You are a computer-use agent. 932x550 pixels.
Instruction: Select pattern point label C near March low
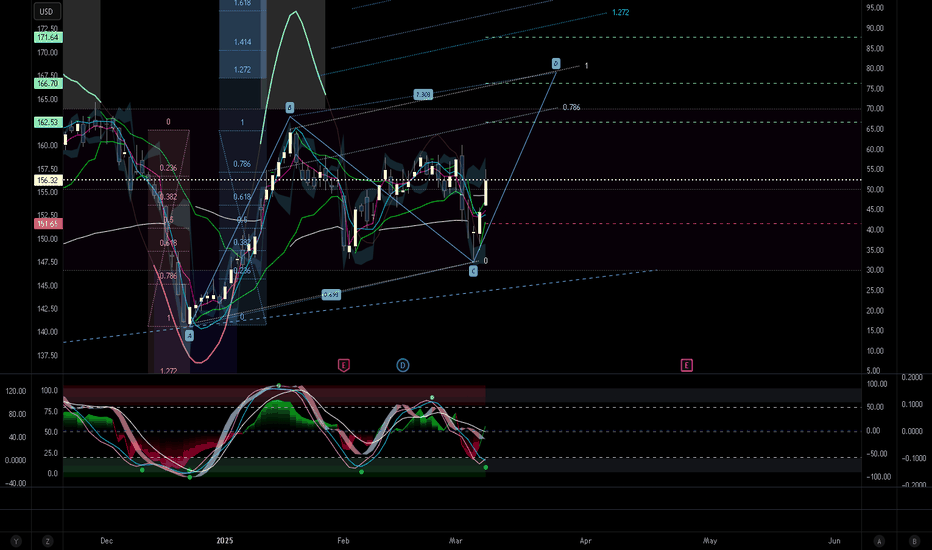tap(473, 271)
